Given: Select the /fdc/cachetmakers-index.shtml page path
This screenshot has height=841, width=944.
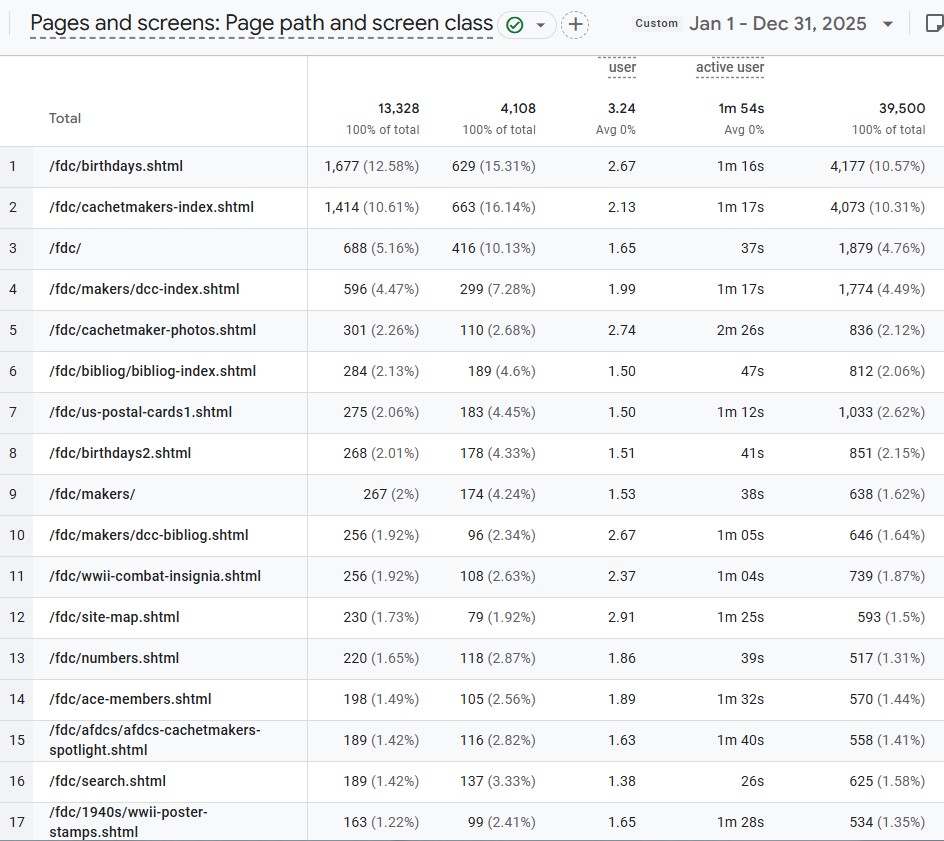Looking at the screenshot, I should pos(151,207).
